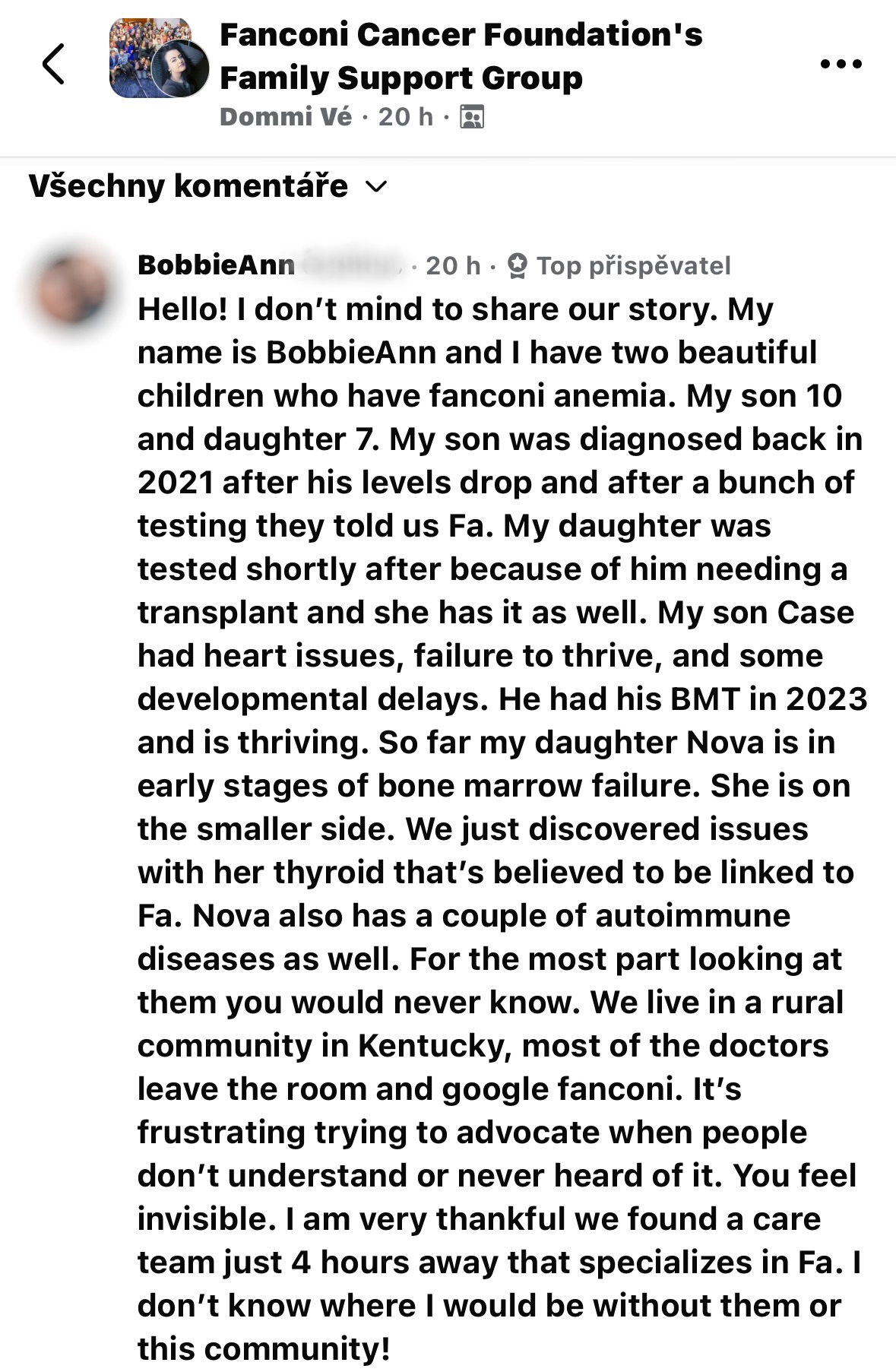896x1372 pixels.
Task: Tap the Top přispěvatel label
Action: click(x=633, y=265)
